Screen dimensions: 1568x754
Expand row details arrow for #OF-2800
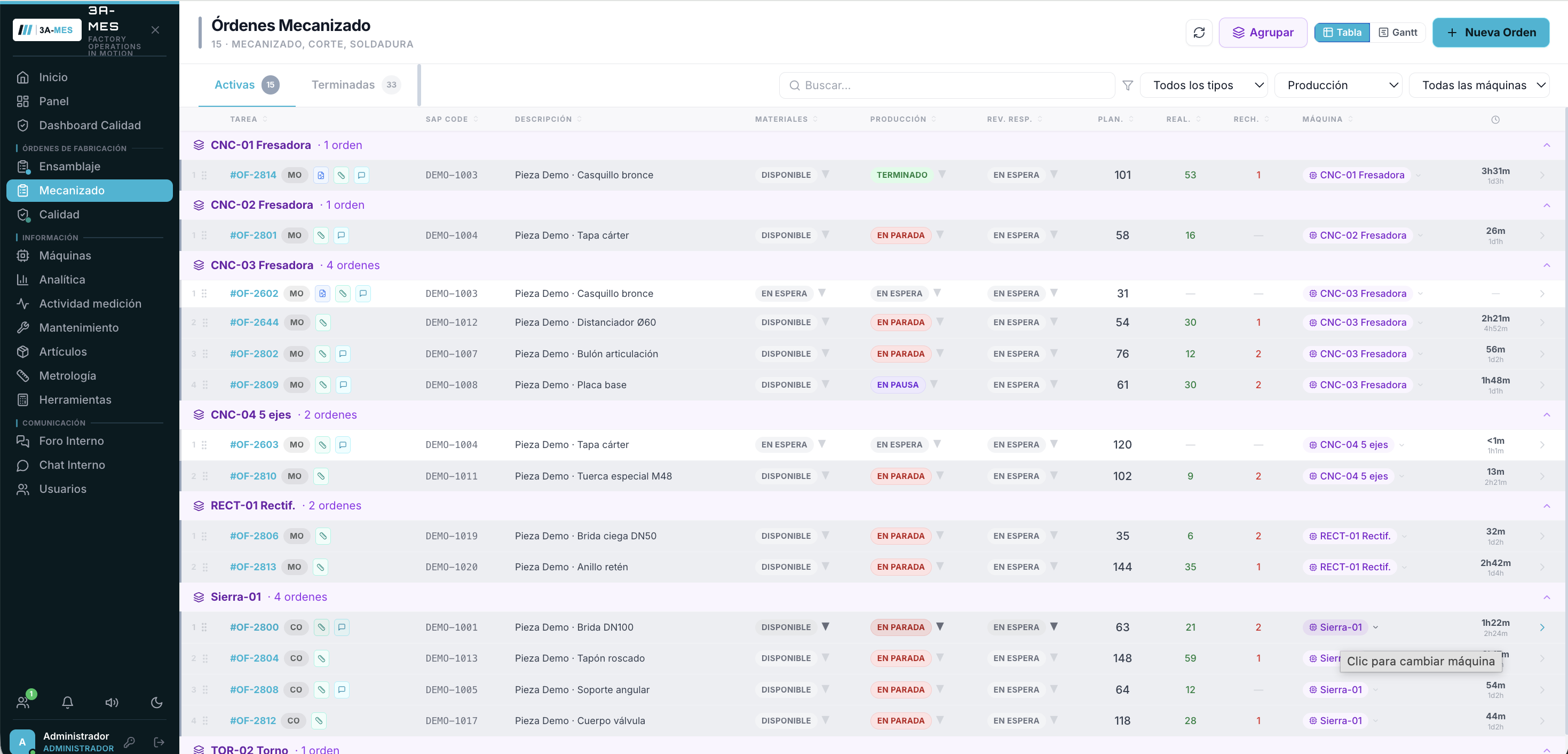(x=1542, y=627)
